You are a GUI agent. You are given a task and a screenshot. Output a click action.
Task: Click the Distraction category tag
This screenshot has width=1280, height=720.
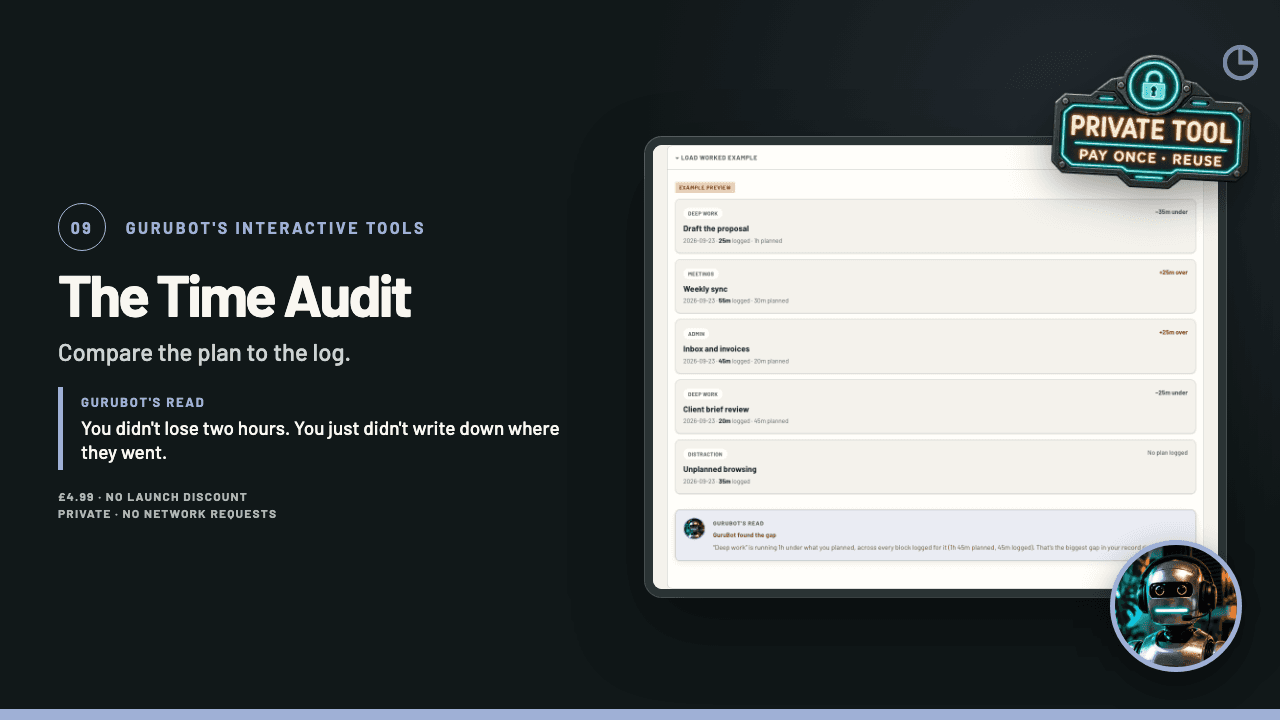(705, 453)
